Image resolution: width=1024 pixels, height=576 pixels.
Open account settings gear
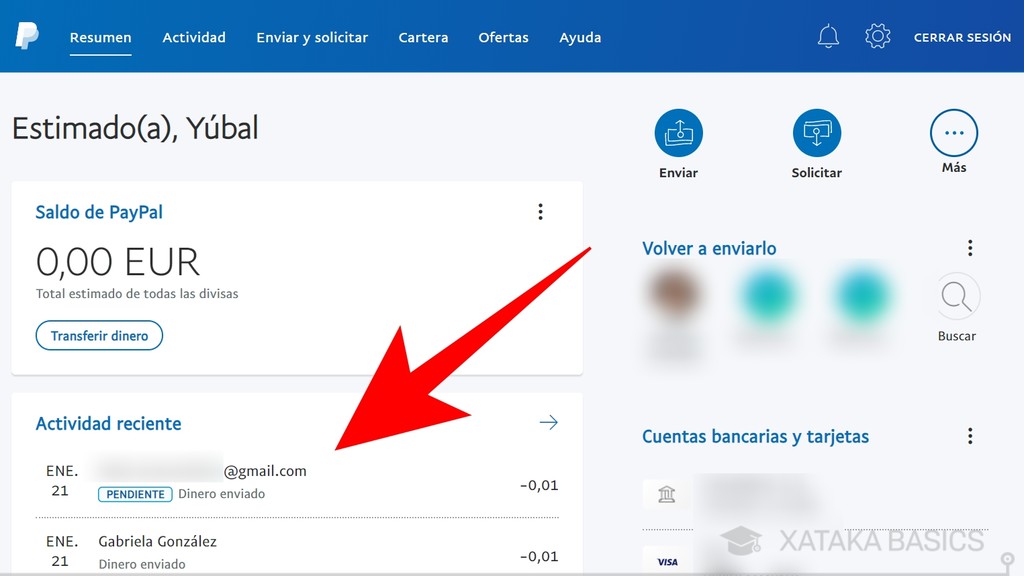pyautogui.click(x=878, y=36)
